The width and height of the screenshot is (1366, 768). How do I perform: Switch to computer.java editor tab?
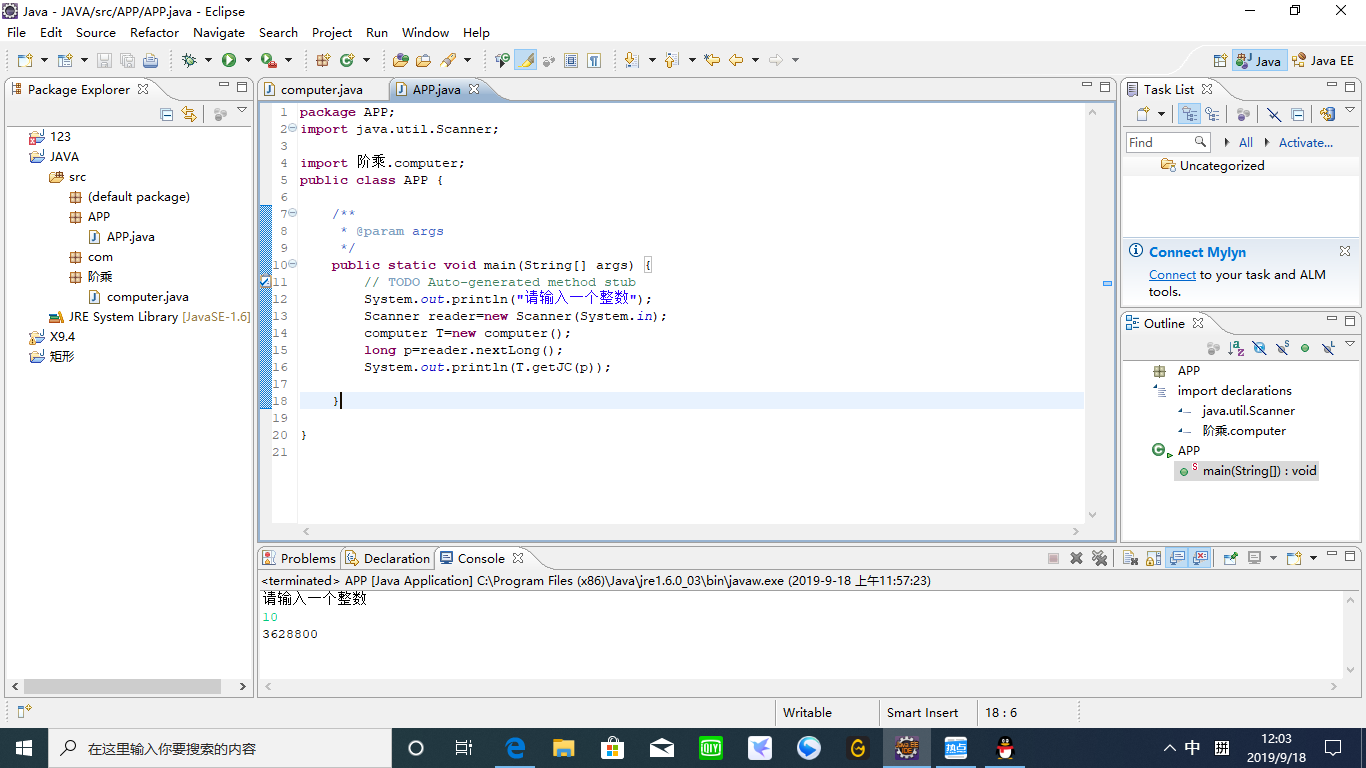coord(320,89)
